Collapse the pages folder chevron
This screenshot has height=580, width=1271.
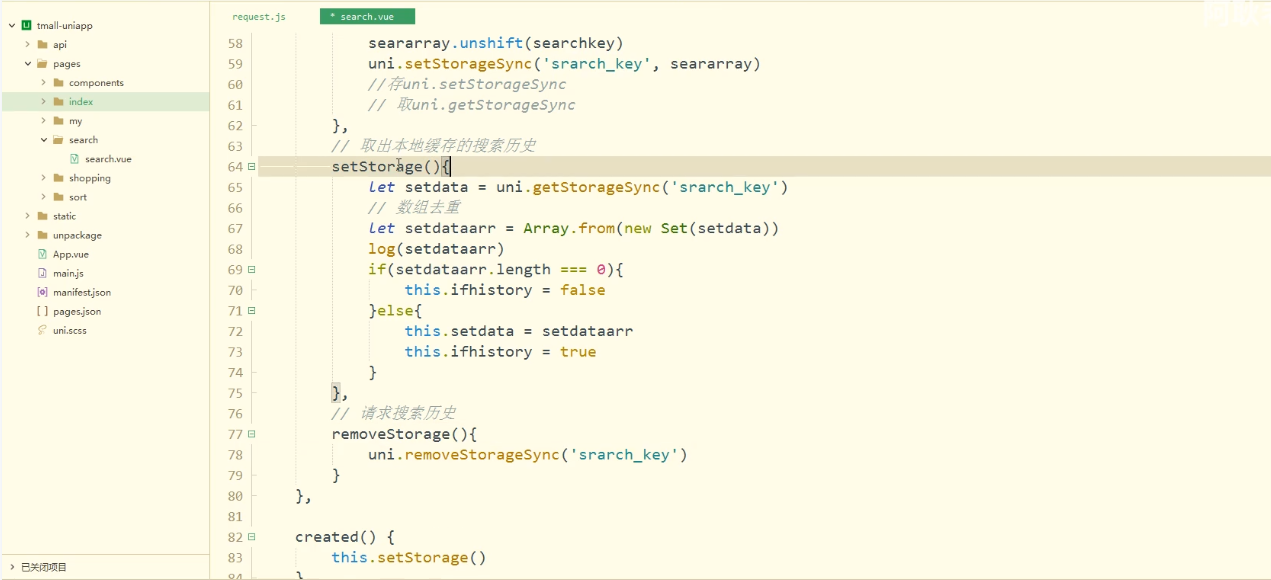[x=27, y=63]
